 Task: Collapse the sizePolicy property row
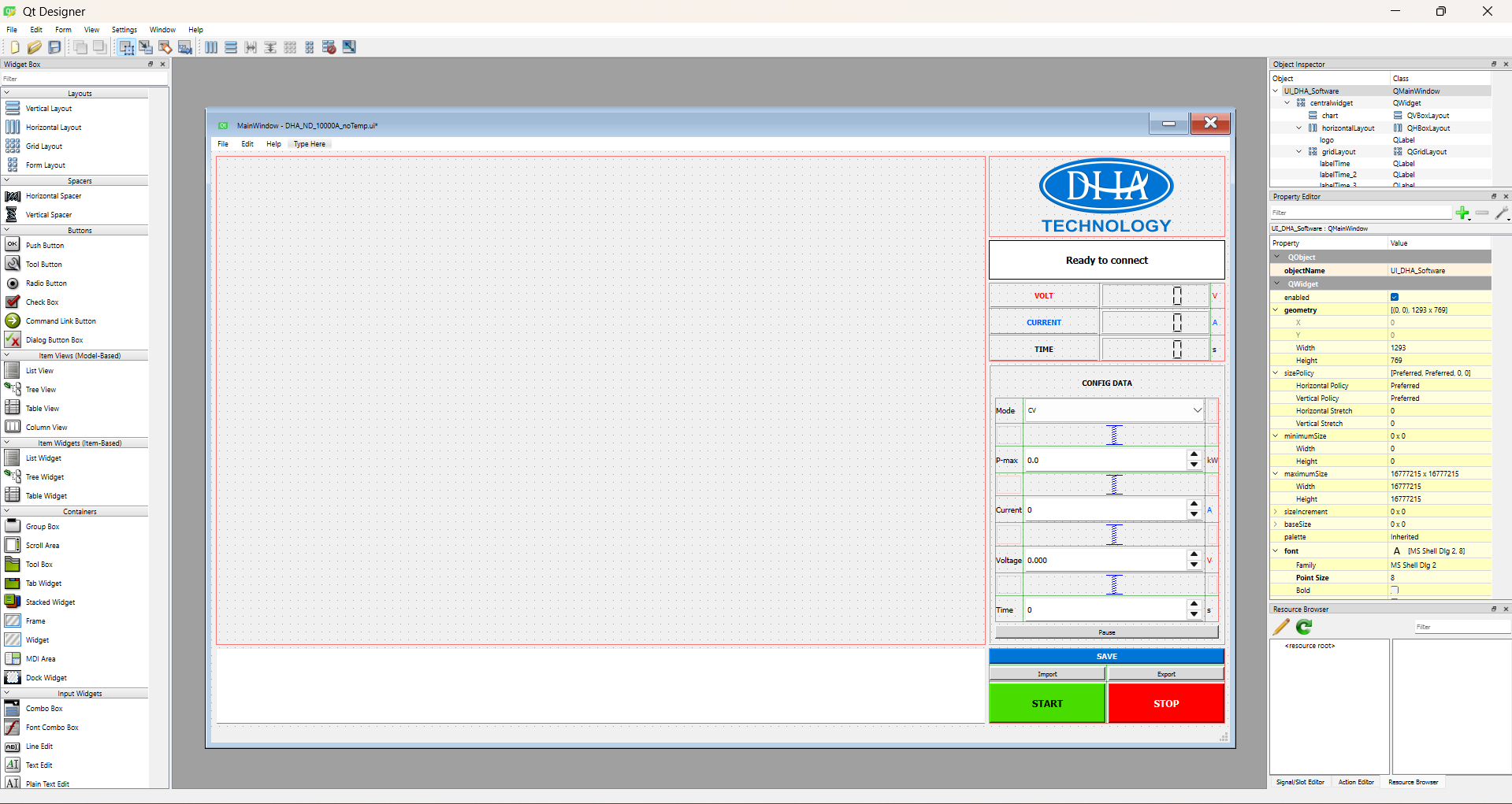(x=1276, y=373)
